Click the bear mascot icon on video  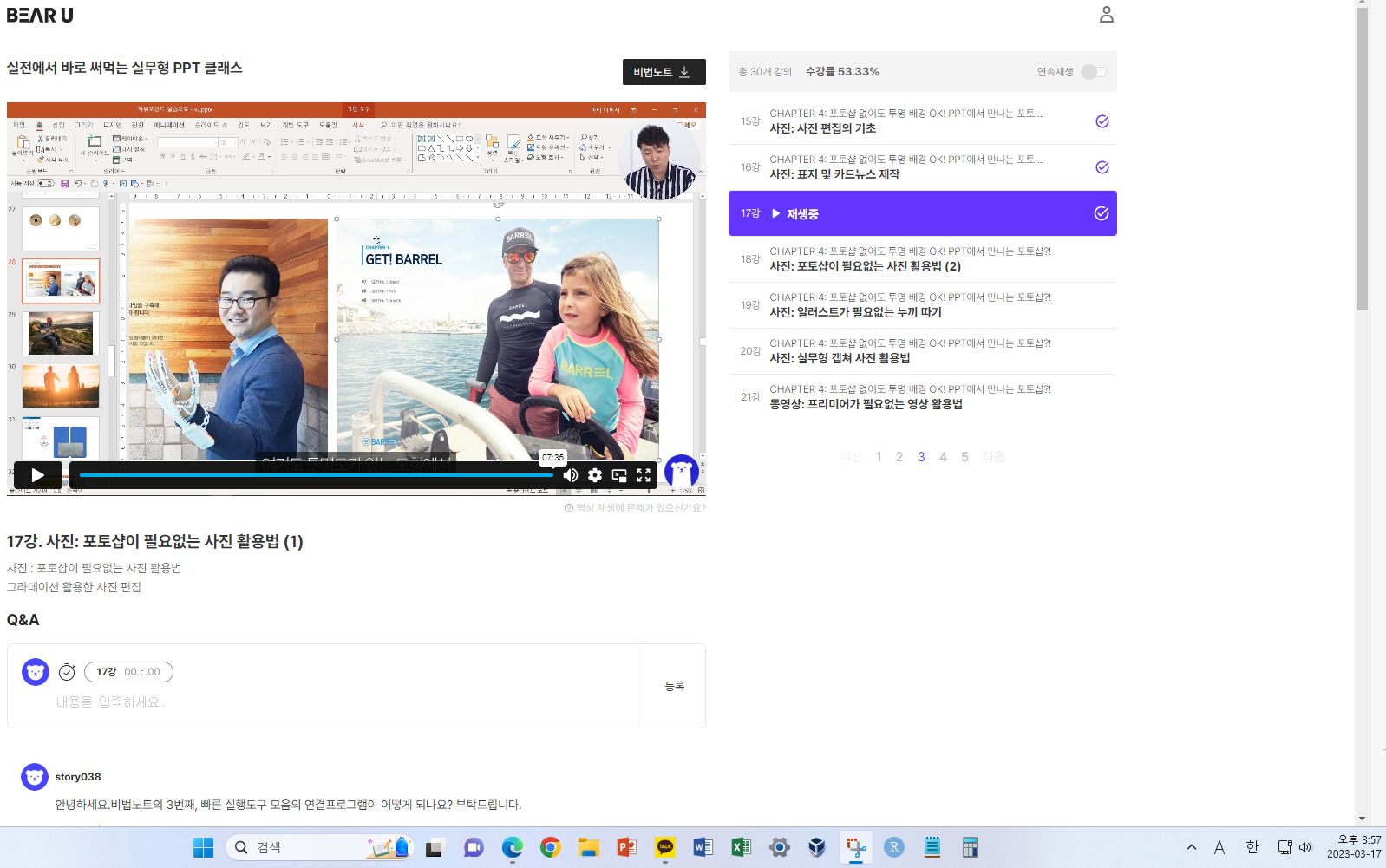click(x=682, y=473)
